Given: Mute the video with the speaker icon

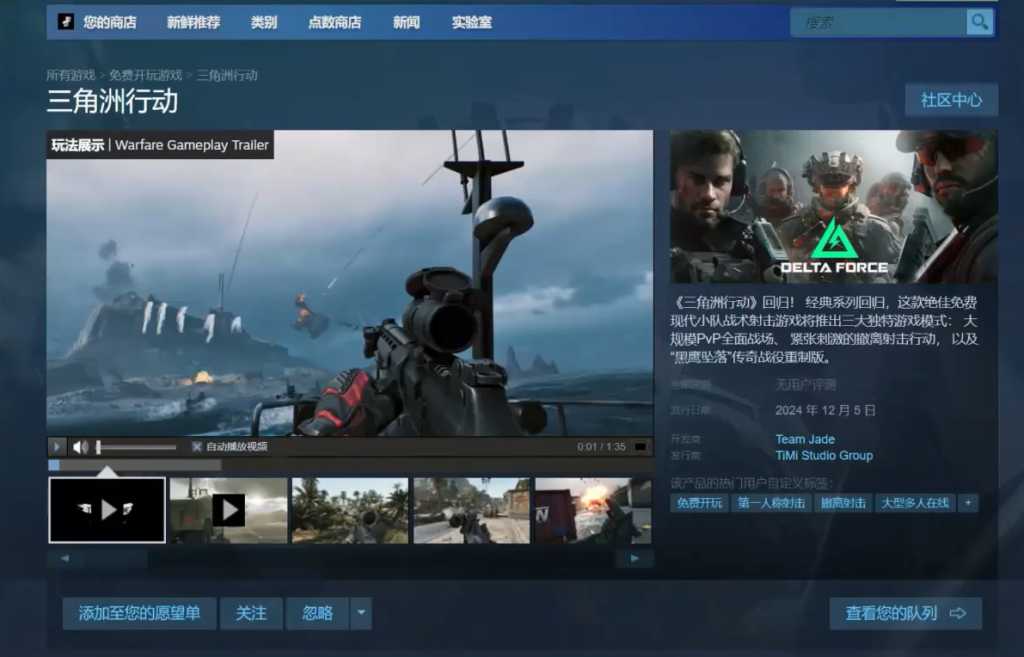Looking at the screenshot, I should point(80,447).
